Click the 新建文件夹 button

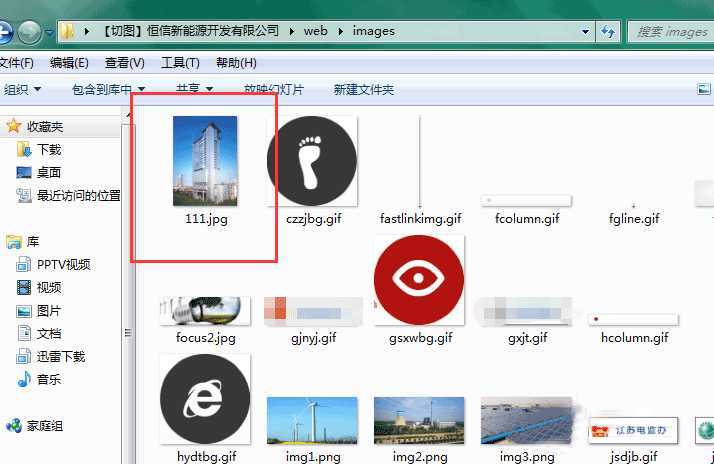click(x=364, y=90)
